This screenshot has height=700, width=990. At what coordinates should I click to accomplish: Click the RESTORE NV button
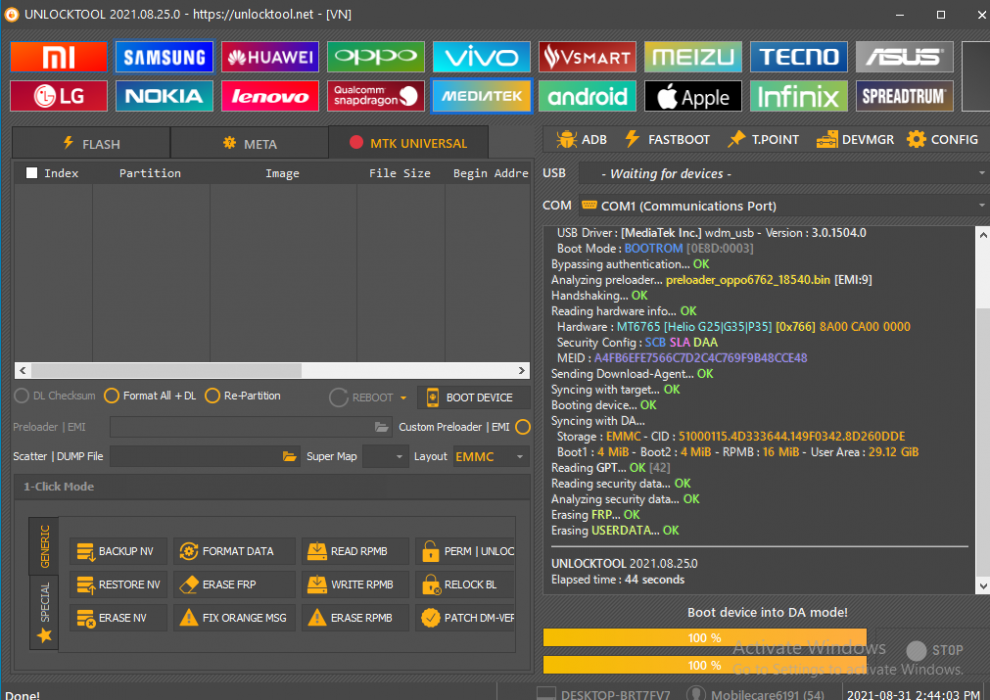119,584
